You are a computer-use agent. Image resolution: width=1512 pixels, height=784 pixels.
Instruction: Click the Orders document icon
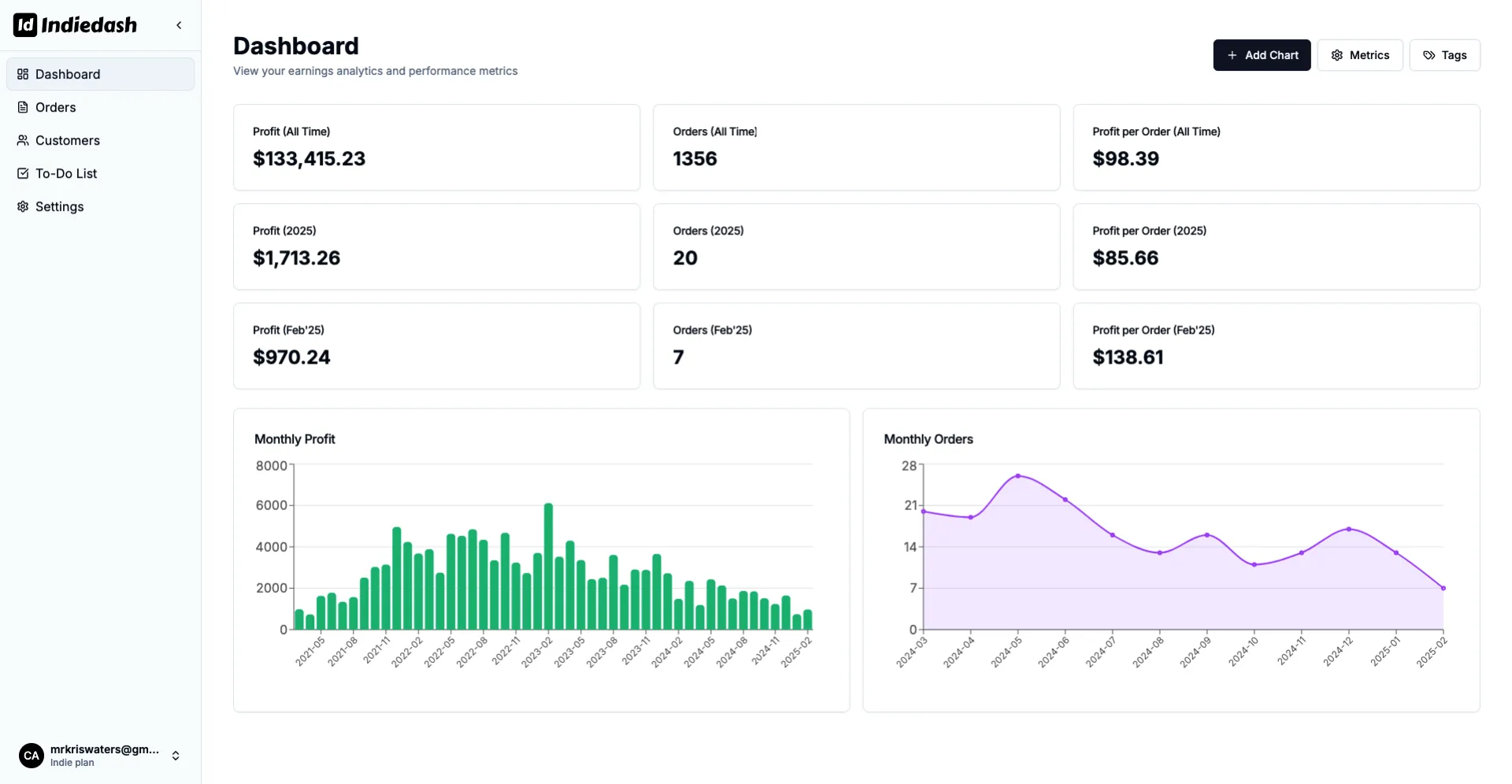click(x=23, y=107)
